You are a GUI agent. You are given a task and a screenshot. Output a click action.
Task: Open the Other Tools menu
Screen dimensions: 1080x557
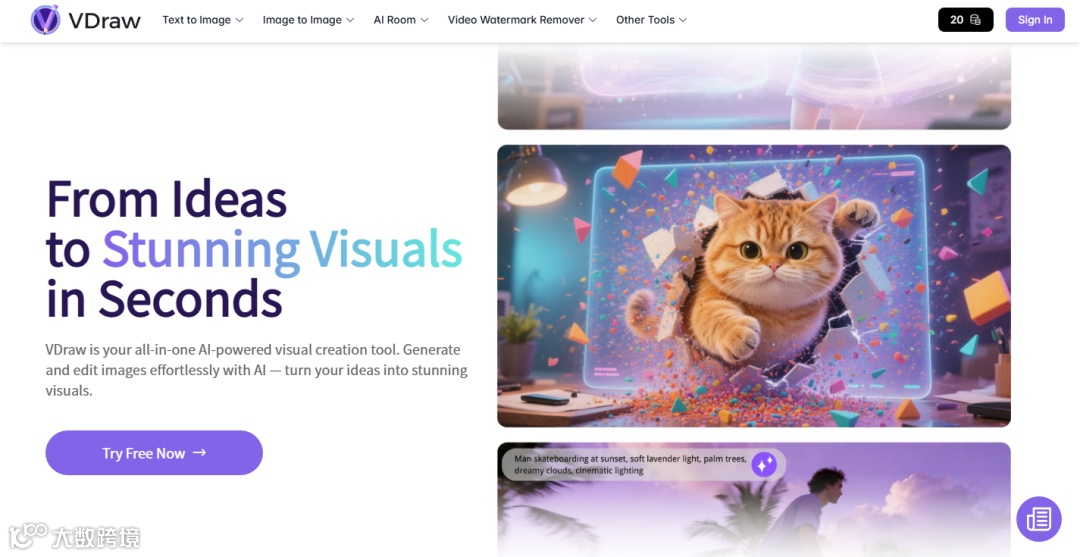tap(652, 20)
